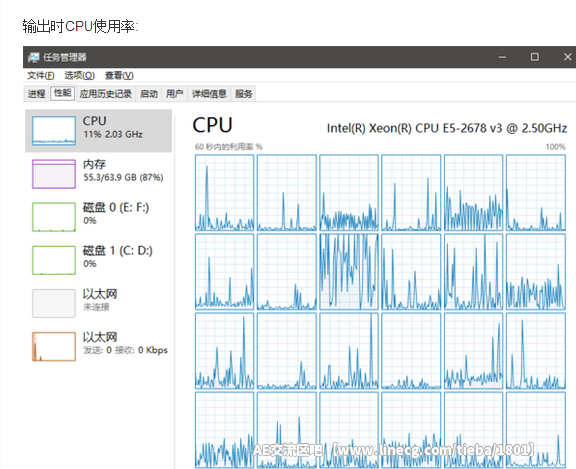Screen dimensions: 576x469
Task: Select the CPU mini graph thumbnail
Action: pyautogui.click(x=54, y=131)
